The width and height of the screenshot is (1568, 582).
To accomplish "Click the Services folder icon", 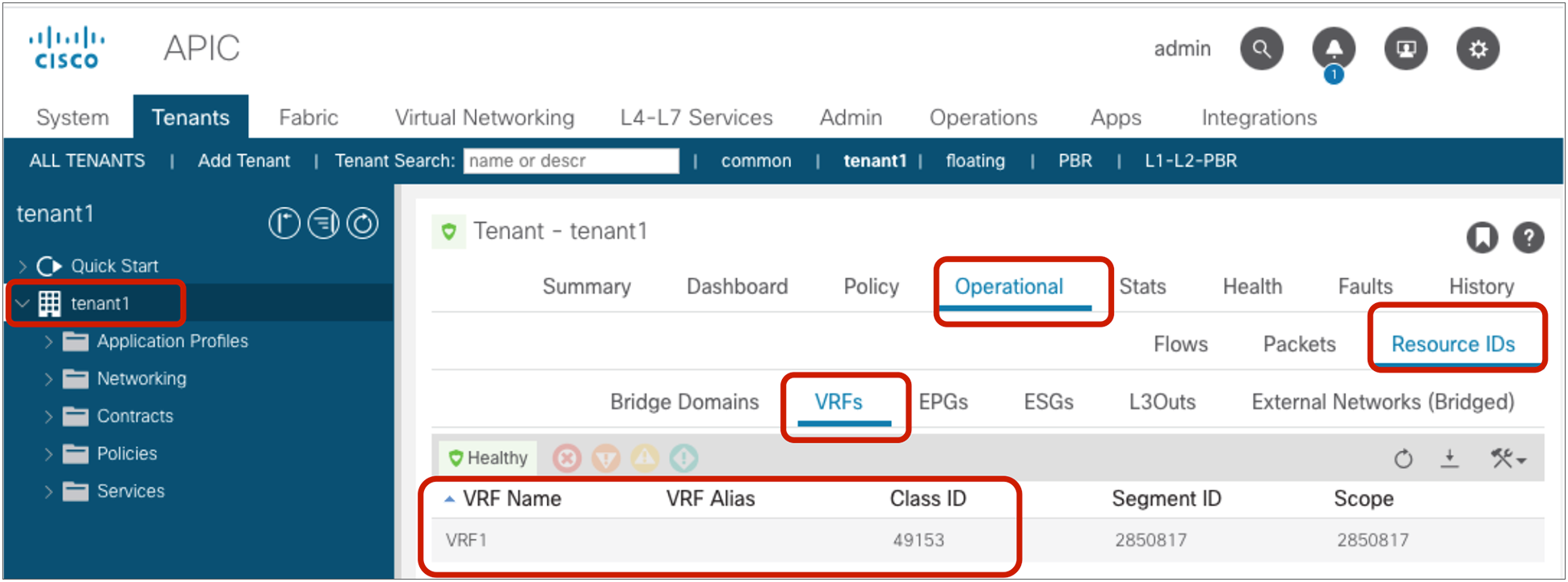I will (76, 491).
